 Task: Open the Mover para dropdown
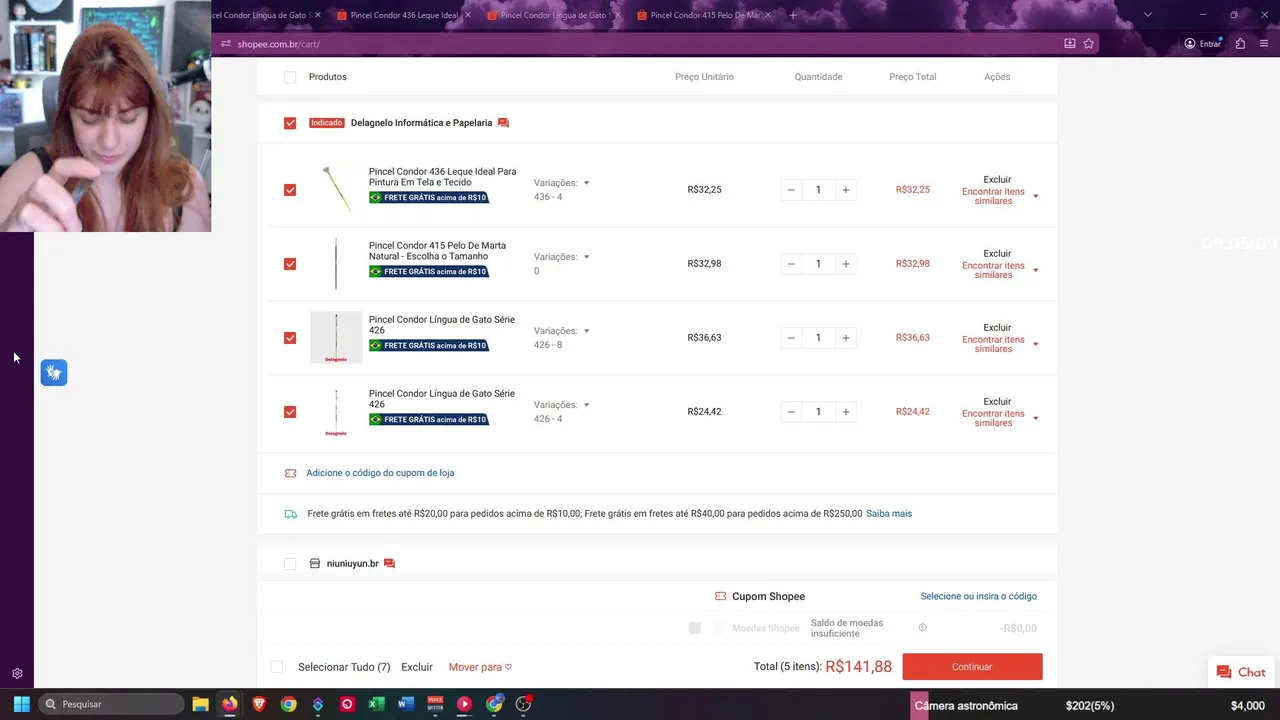[480, 667]
